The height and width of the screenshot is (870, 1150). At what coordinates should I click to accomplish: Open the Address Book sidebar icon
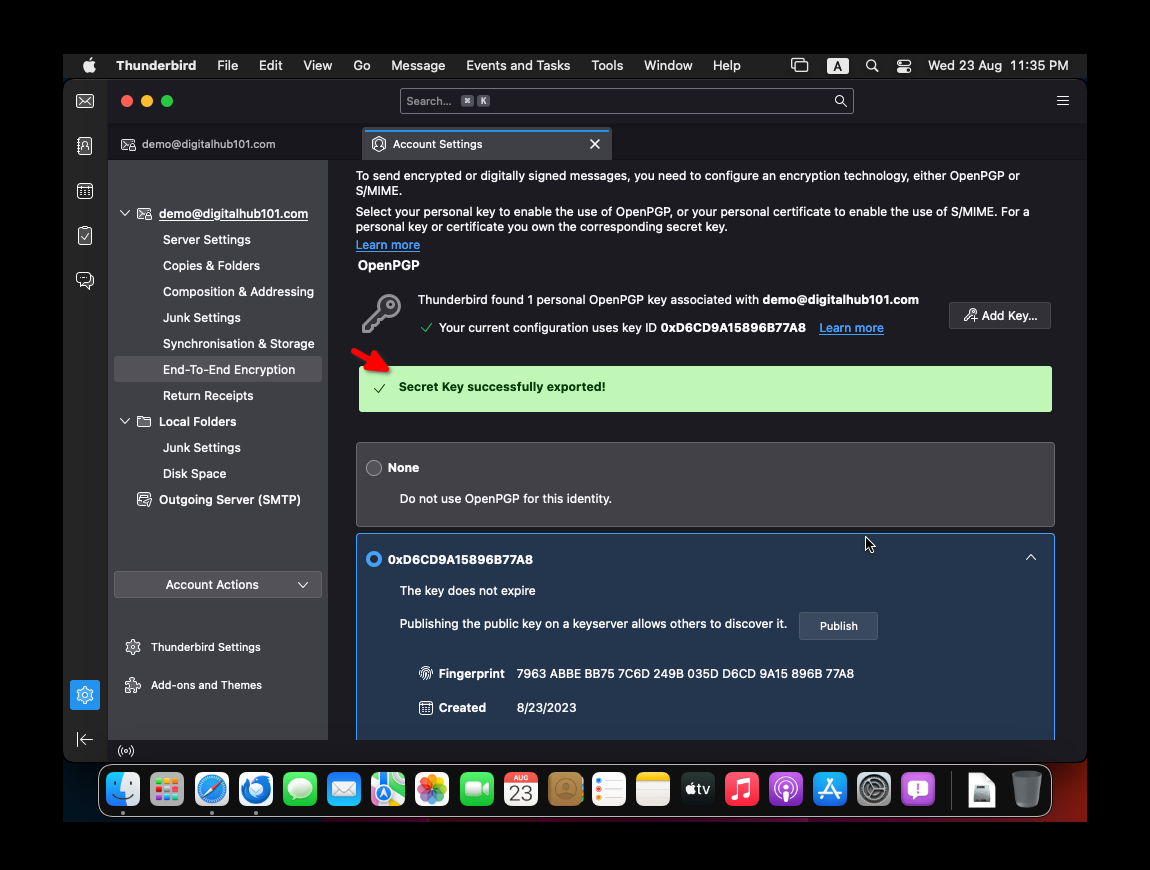(85, 146)
